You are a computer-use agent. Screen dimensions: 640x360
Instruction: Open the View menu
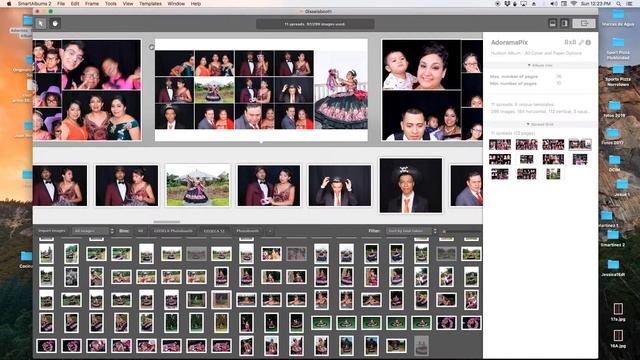click(128, 4)
